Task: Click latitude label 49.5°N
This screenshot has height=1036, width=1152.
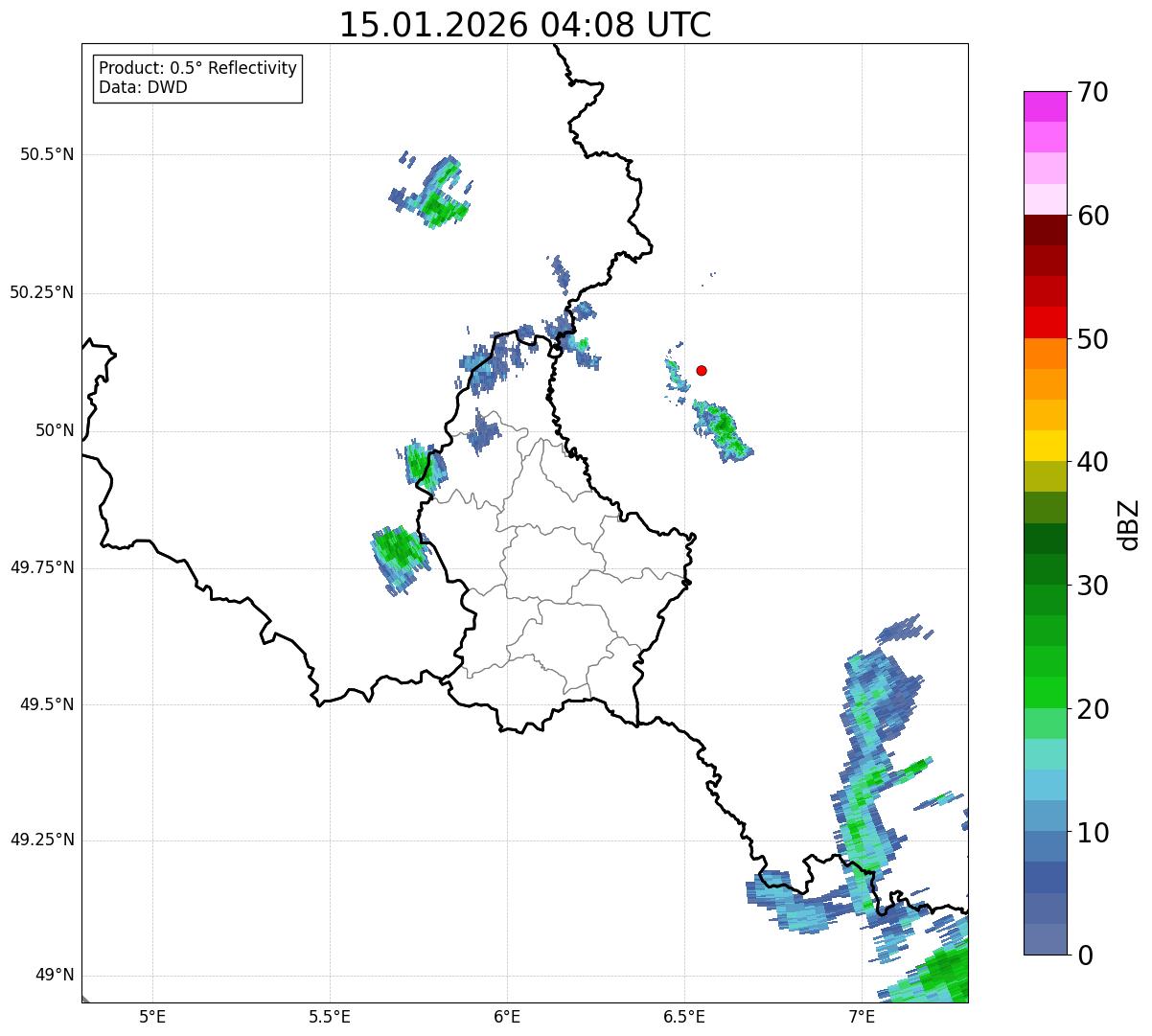Action: point(47,704)
